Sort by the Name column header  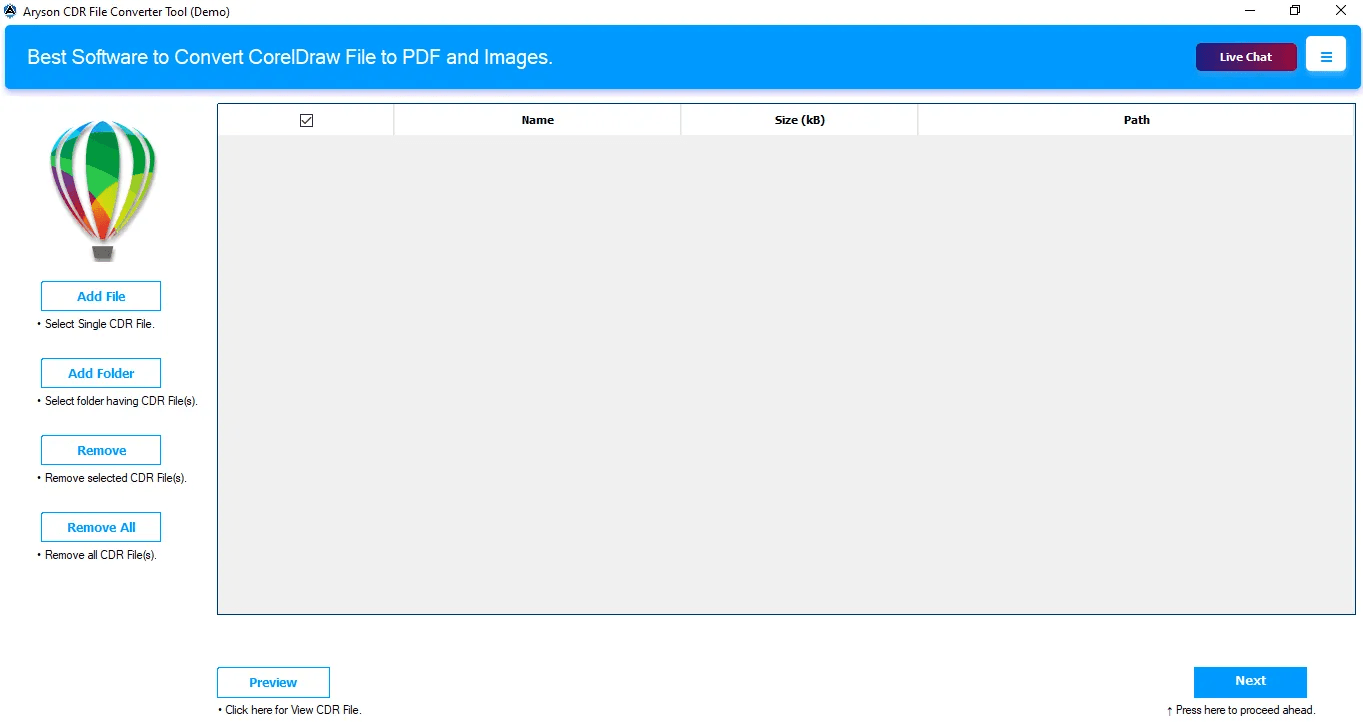tap(537, 120)
